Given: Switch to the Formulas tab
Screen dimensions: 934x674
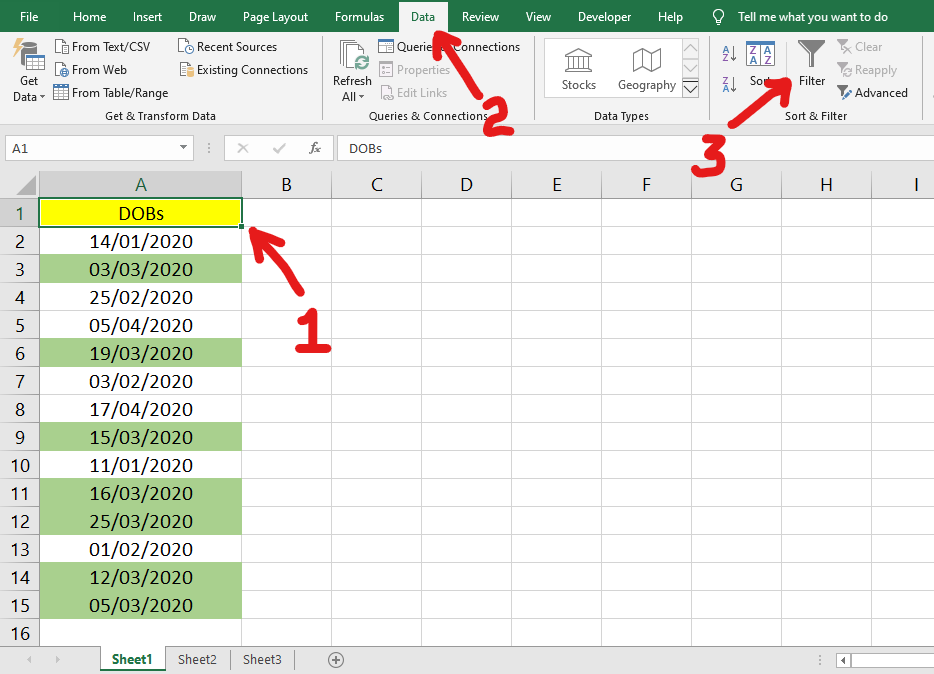Looking at the screenshot, I should [359, 17].
